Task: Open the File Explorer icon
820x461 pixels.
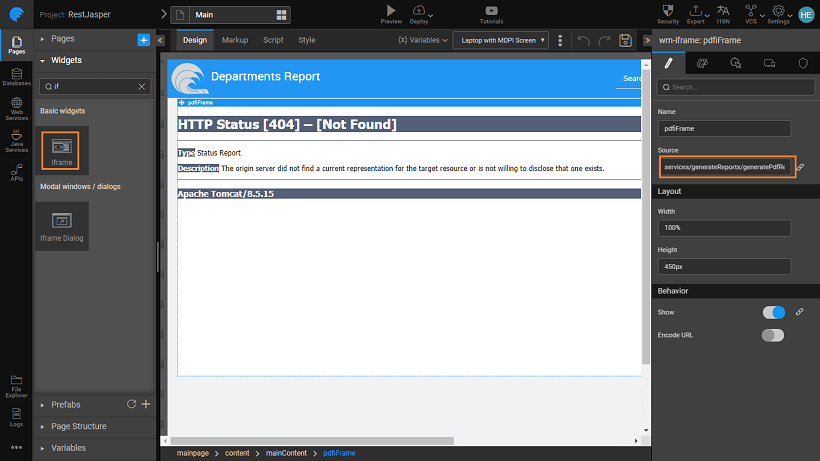Action: coord(16,383)
